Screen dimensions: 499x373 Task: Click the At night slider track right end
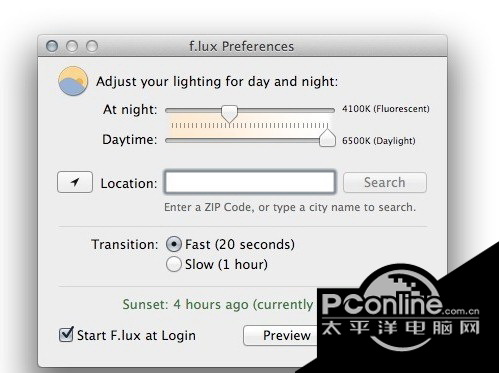pos(332,110)
